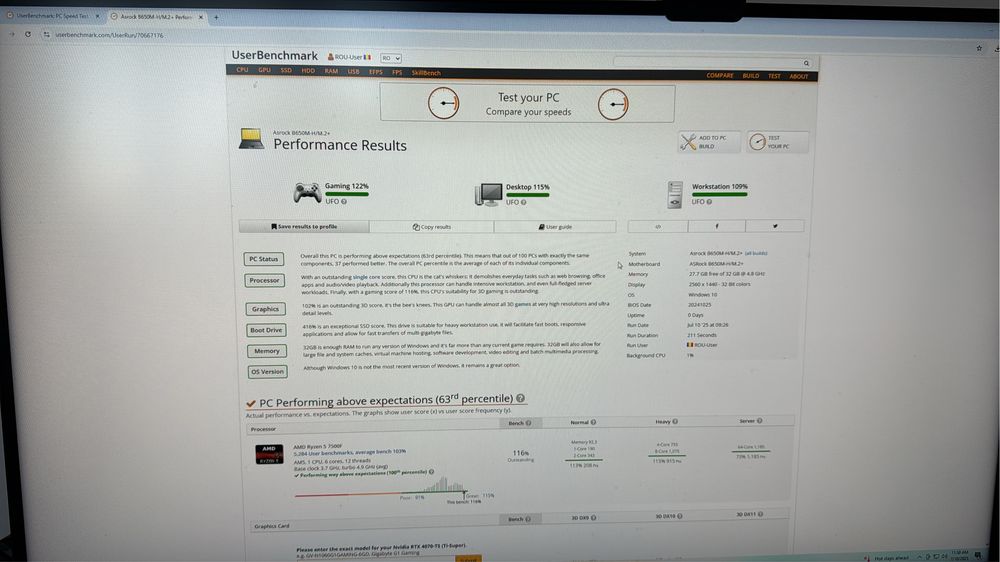Open a new browser tab
1000x562 pixels.
click(216, 17)
